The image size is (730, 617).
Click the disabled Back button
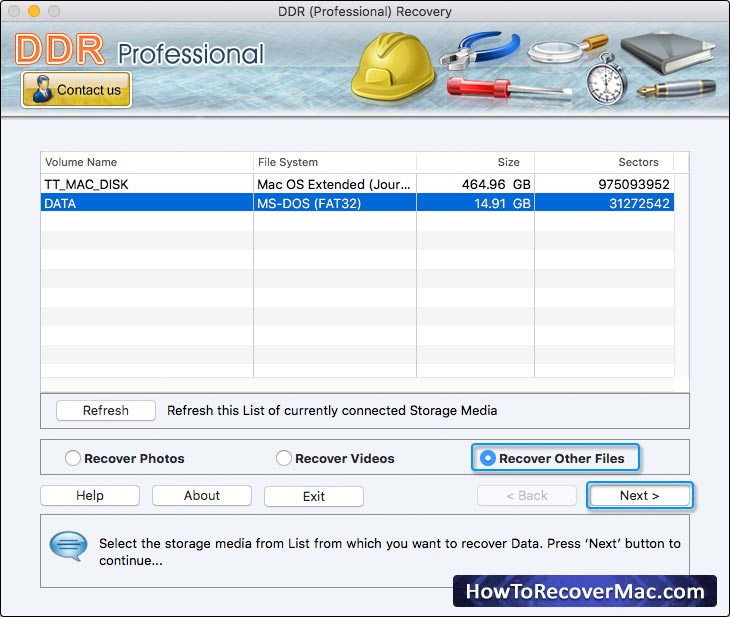pos(527,495)
